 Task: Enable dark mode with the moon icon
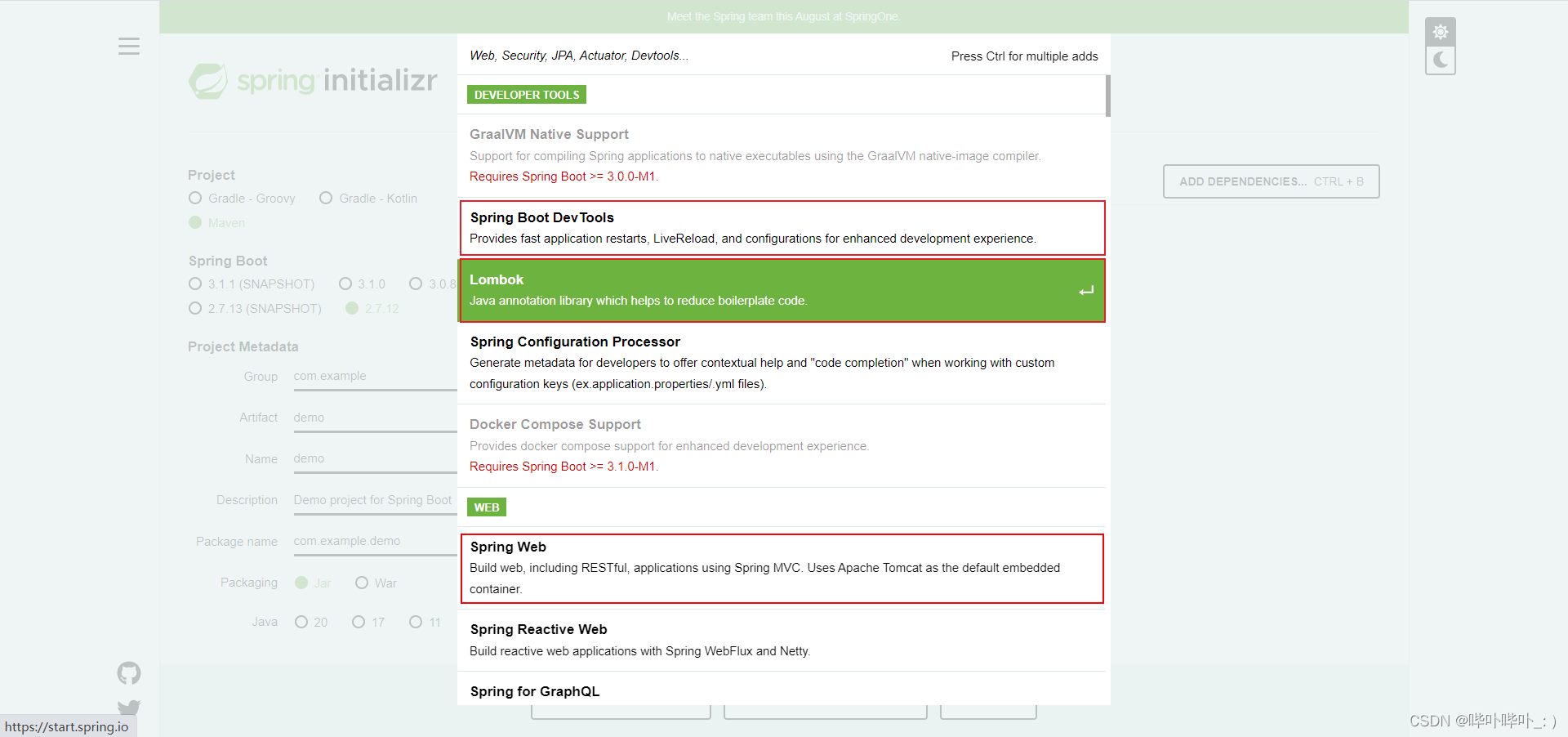coord(1440,60)
